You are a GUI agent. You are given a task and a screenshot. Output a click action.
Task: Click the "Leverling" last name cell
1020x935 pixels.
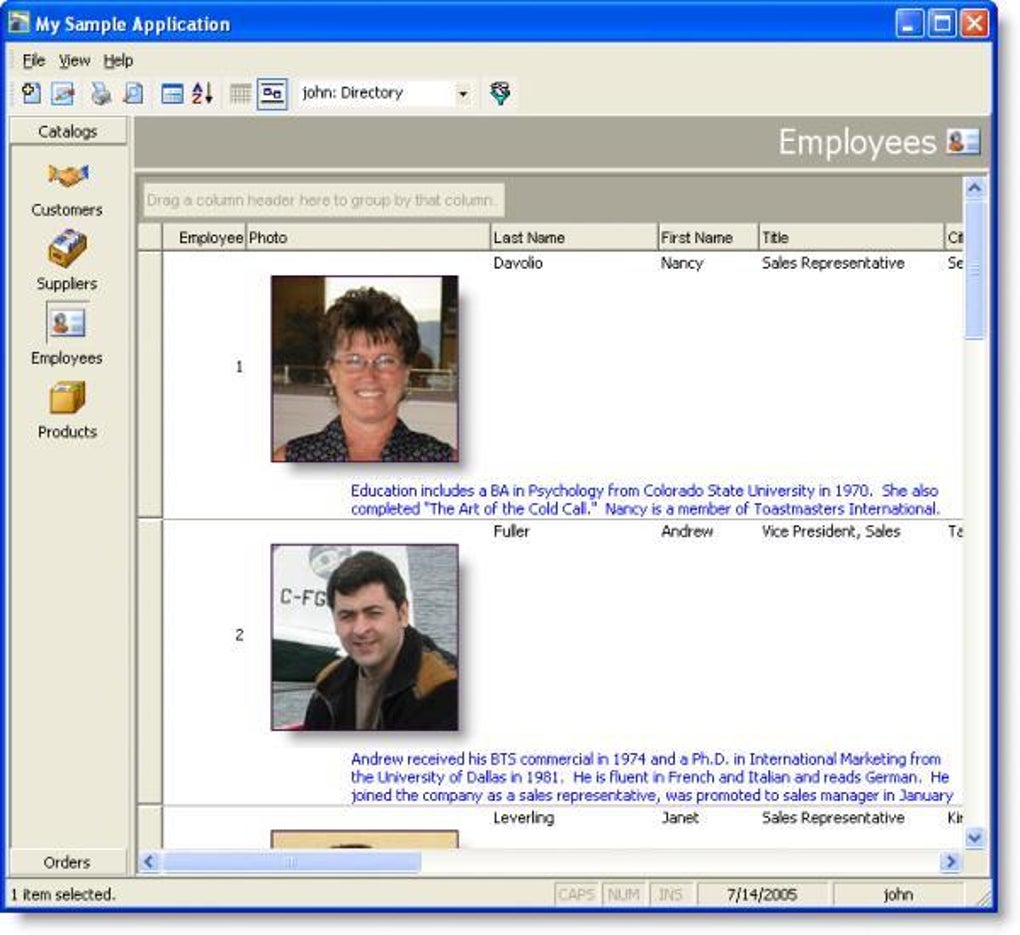click(523, 817)
